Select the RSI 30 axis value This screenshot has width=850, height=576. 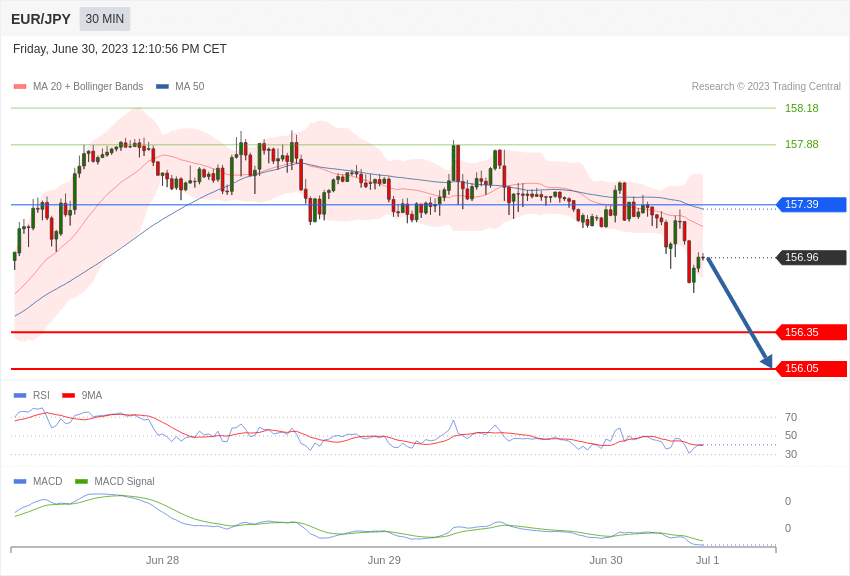(x=791, y=454)
